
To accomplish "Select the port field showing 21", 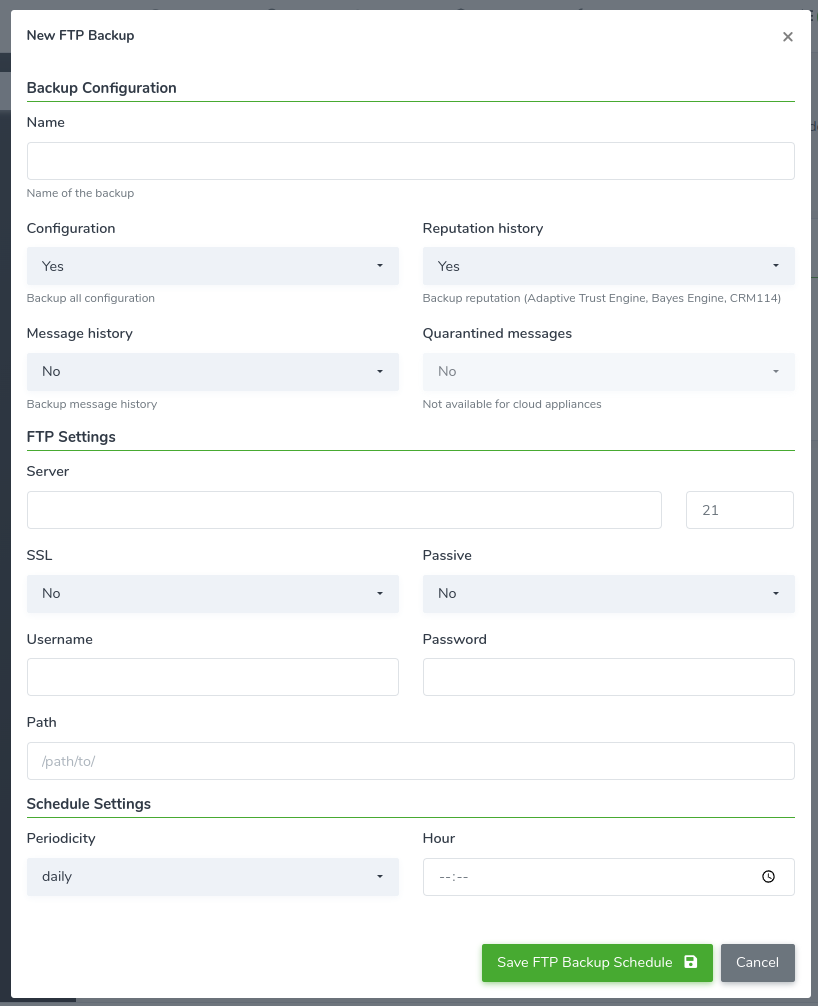I will point(740,510).
